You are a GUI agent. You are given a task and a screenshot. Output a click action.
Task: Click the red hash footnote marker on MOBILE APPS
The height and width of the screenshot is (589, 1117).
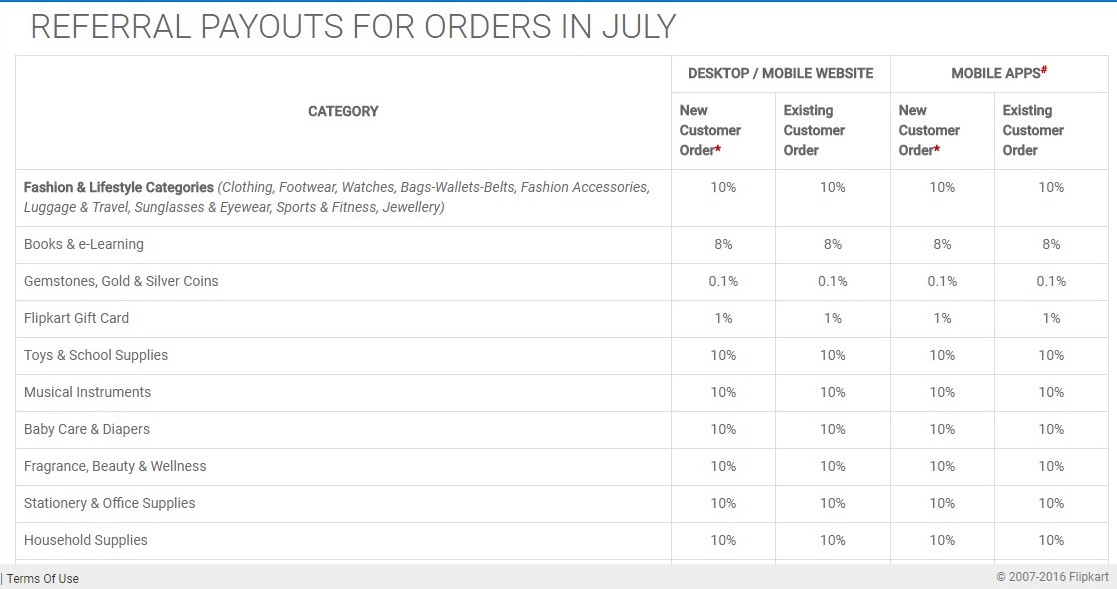pyautogui.click(x=1044, y=69)
